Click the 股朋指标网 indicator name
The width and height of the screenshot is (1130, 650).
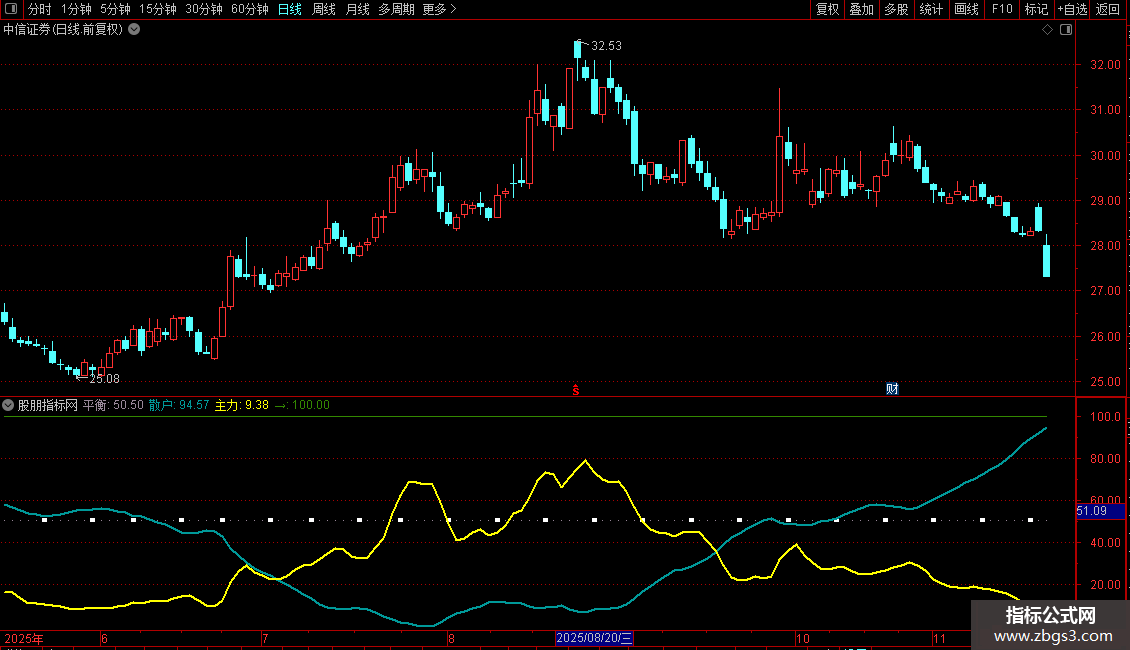tap(48, 405)
